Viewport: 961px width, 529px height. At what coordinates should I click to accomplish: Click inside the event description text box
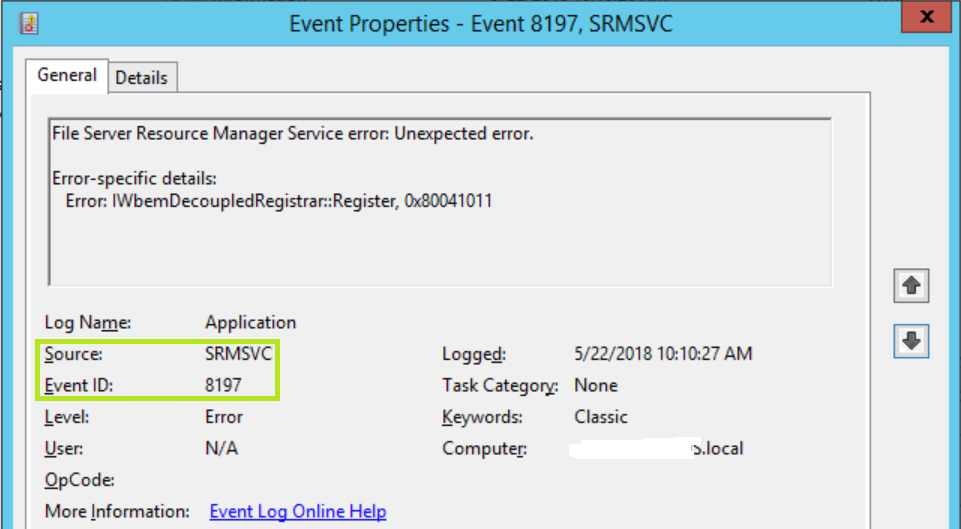[440, 250]
